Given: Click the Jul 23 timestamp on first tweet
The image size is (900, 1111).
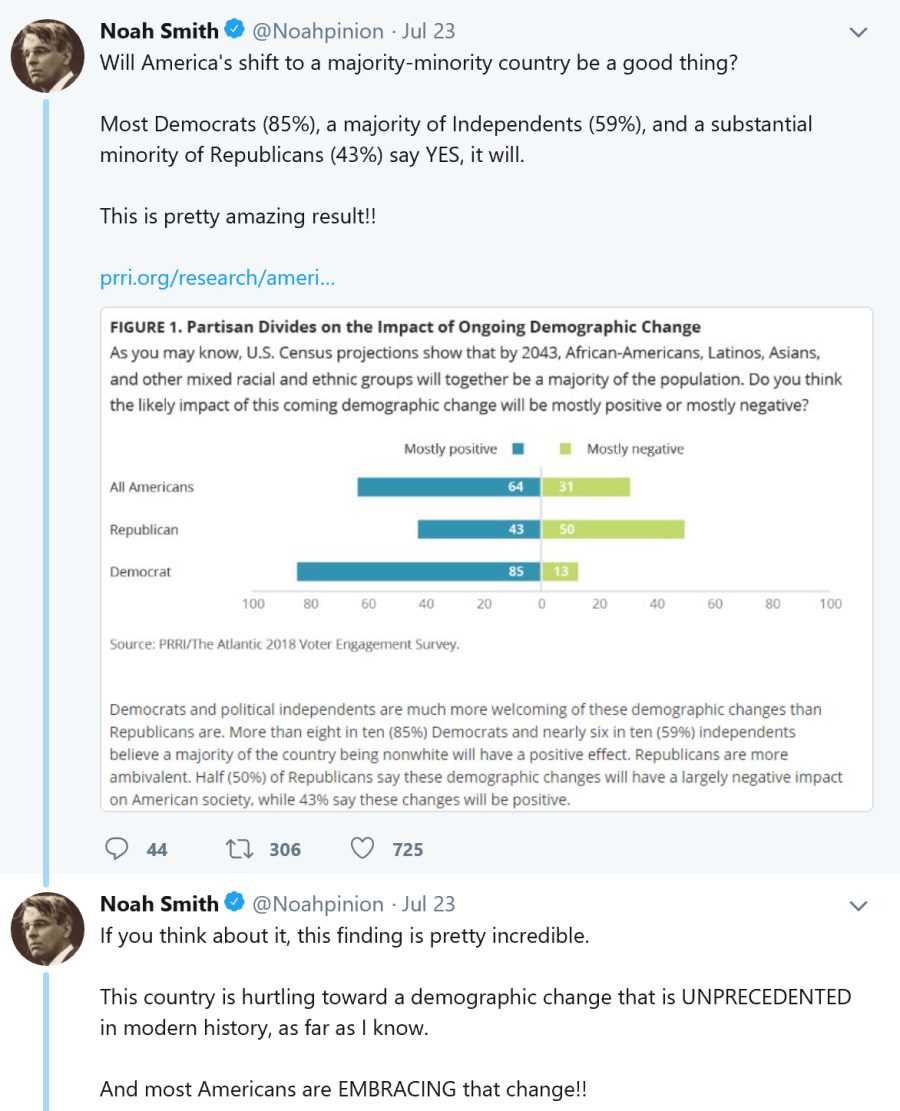Looking at the screenshot, I should tap(428, 31).
